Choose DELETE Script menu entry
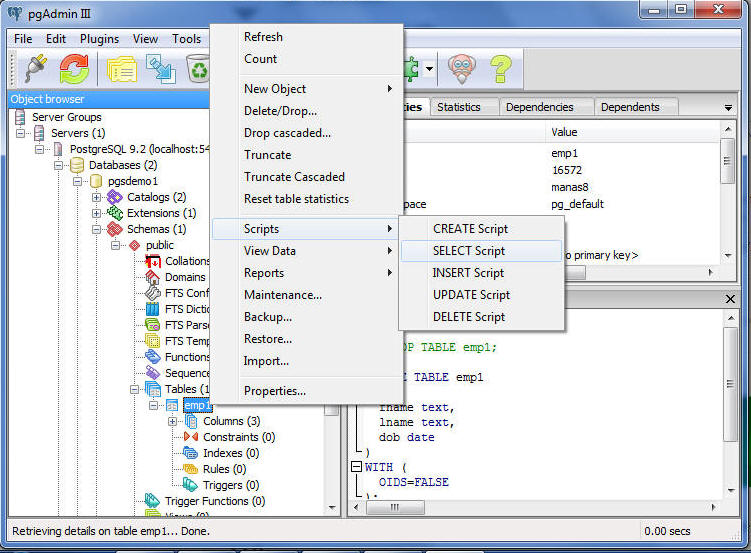Screen dimensions: 751x553 pyautogui.click(x=480, y=317)
